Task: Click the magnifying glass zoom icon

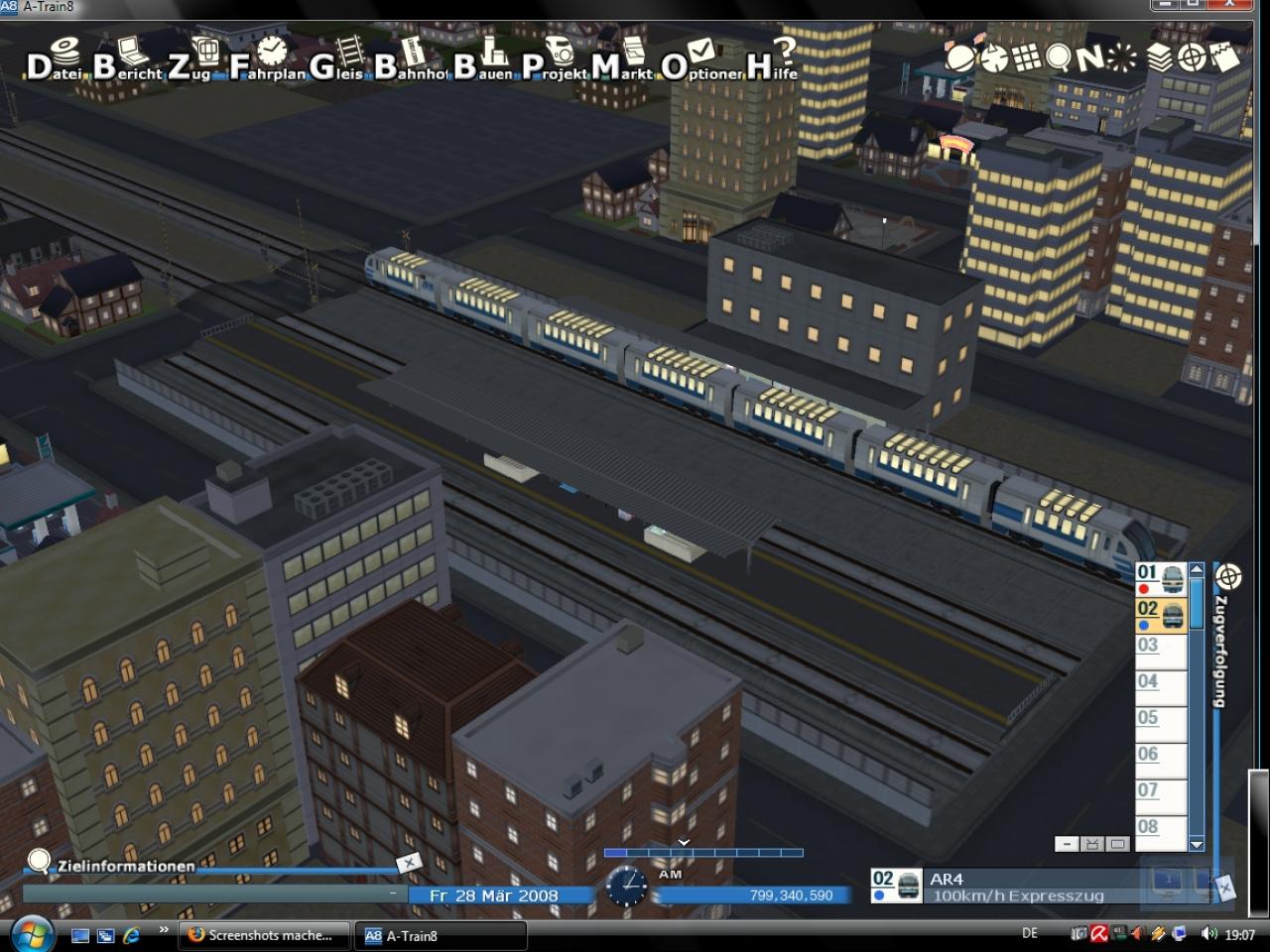Action: (1058, 59)
